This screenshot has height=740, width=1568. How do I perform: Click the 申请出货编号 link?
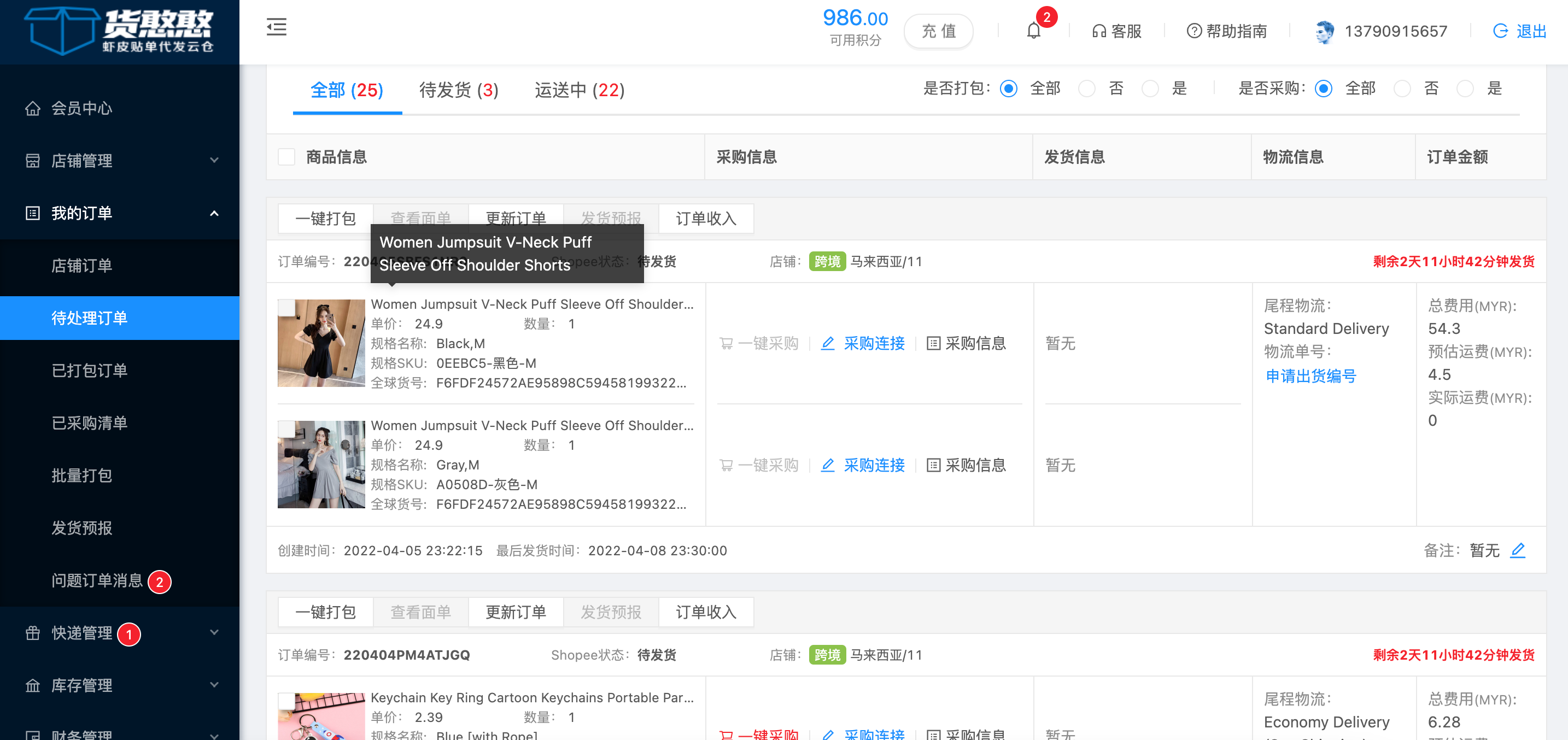(1310, 376)
